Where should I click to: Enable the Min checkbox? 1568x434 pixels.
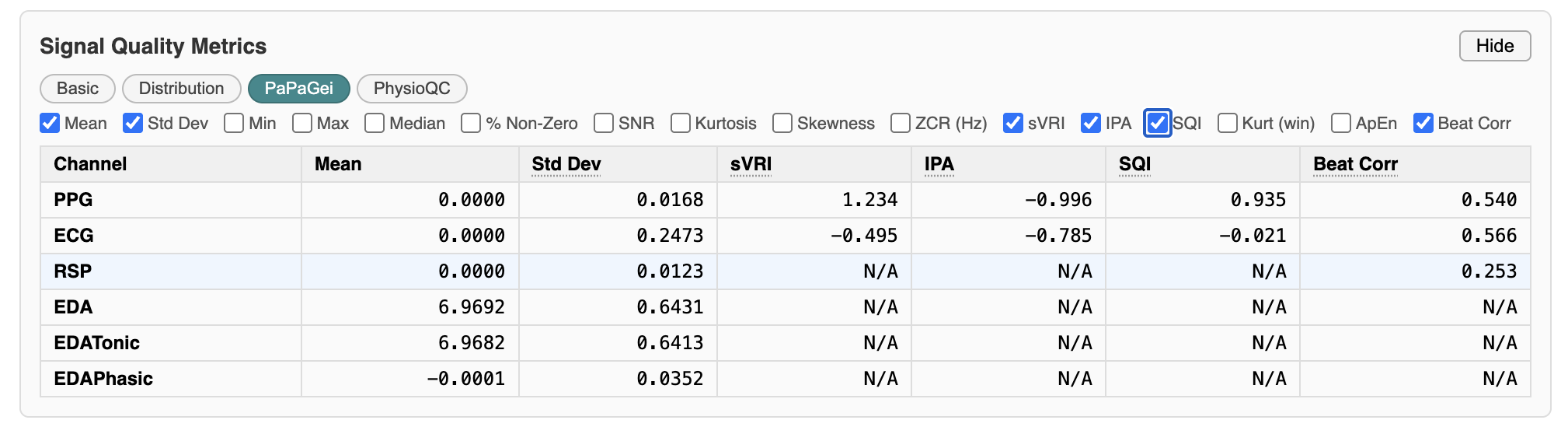pyautogui.click(x=234, y=123)
